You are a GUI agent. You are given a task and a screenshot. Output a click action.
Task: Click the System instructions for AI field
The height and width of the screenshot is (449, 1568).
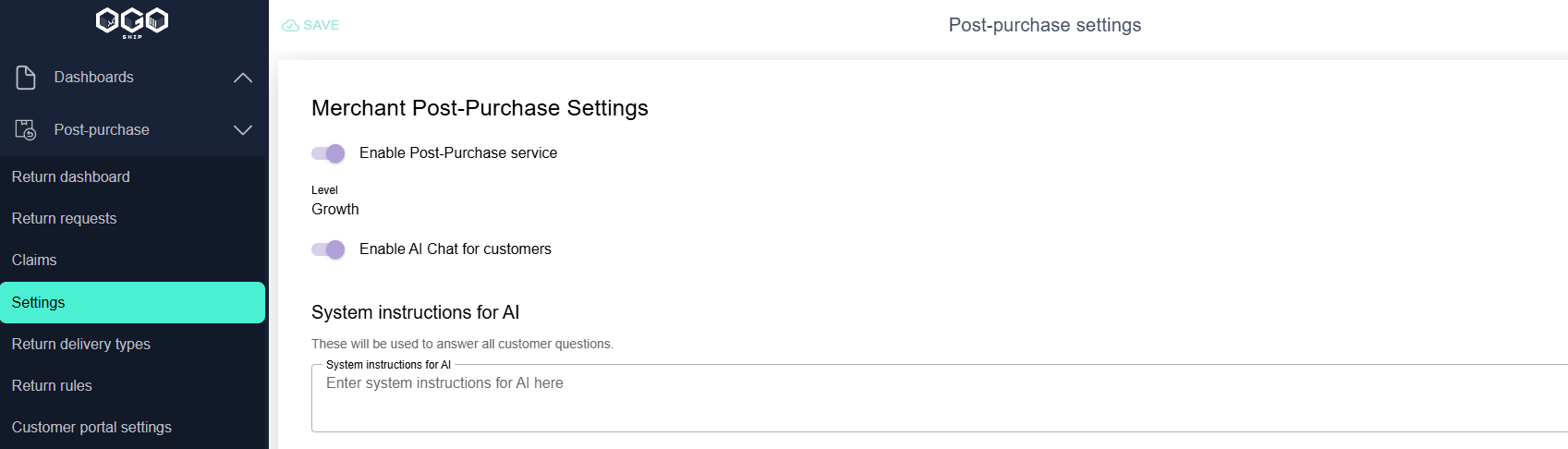point(940,398)
